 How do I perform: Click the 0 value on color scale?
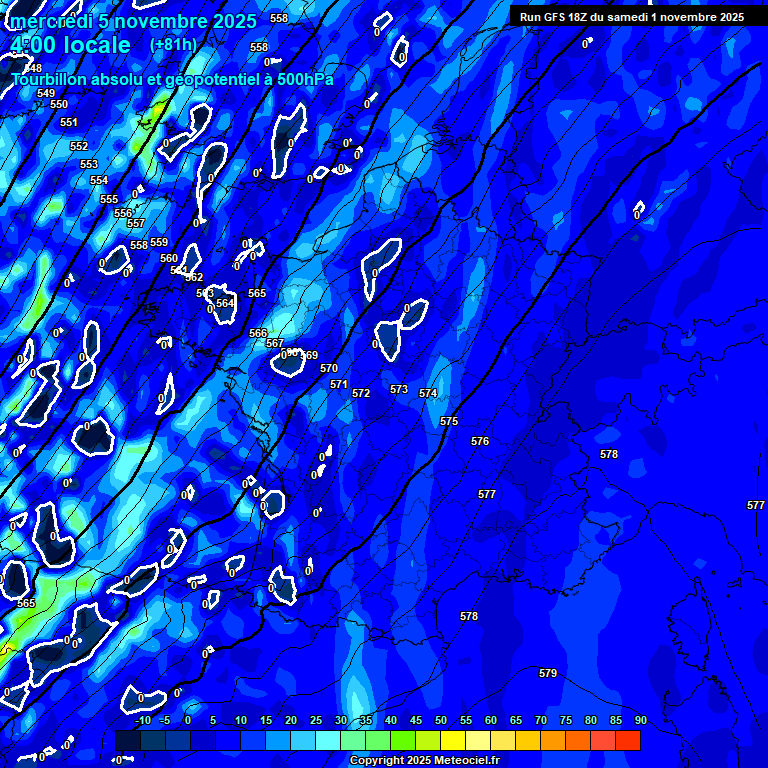[187, 721]
